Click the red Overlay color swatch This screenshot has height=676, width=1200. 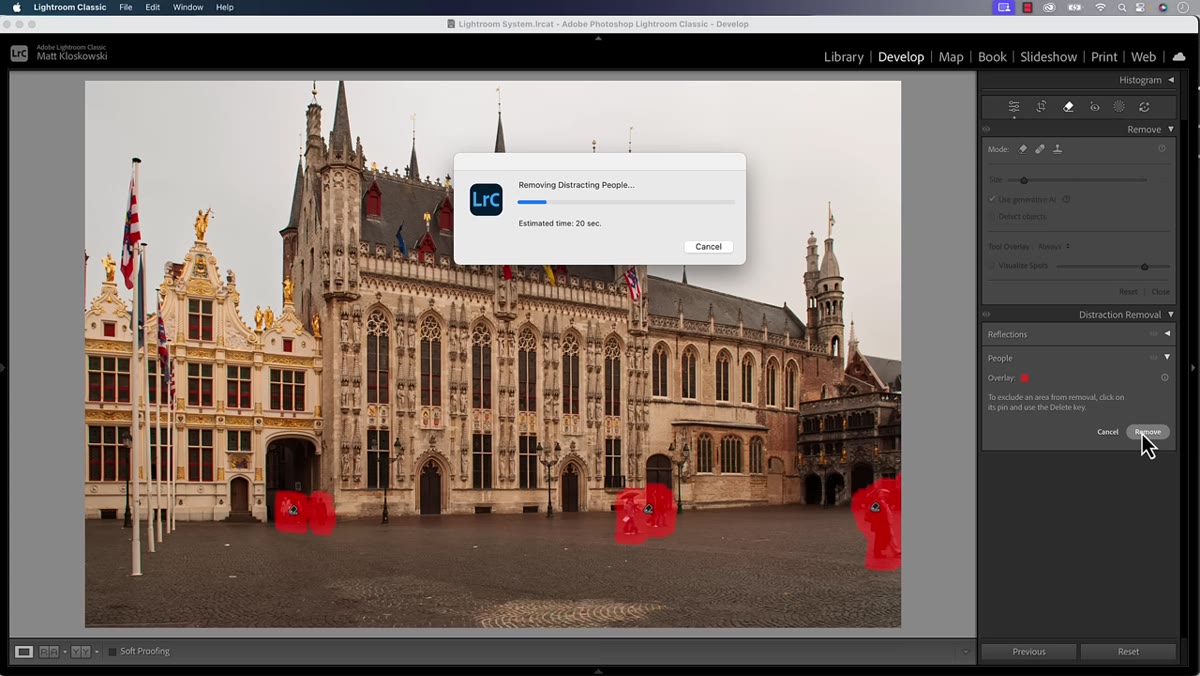(1024, 378)
